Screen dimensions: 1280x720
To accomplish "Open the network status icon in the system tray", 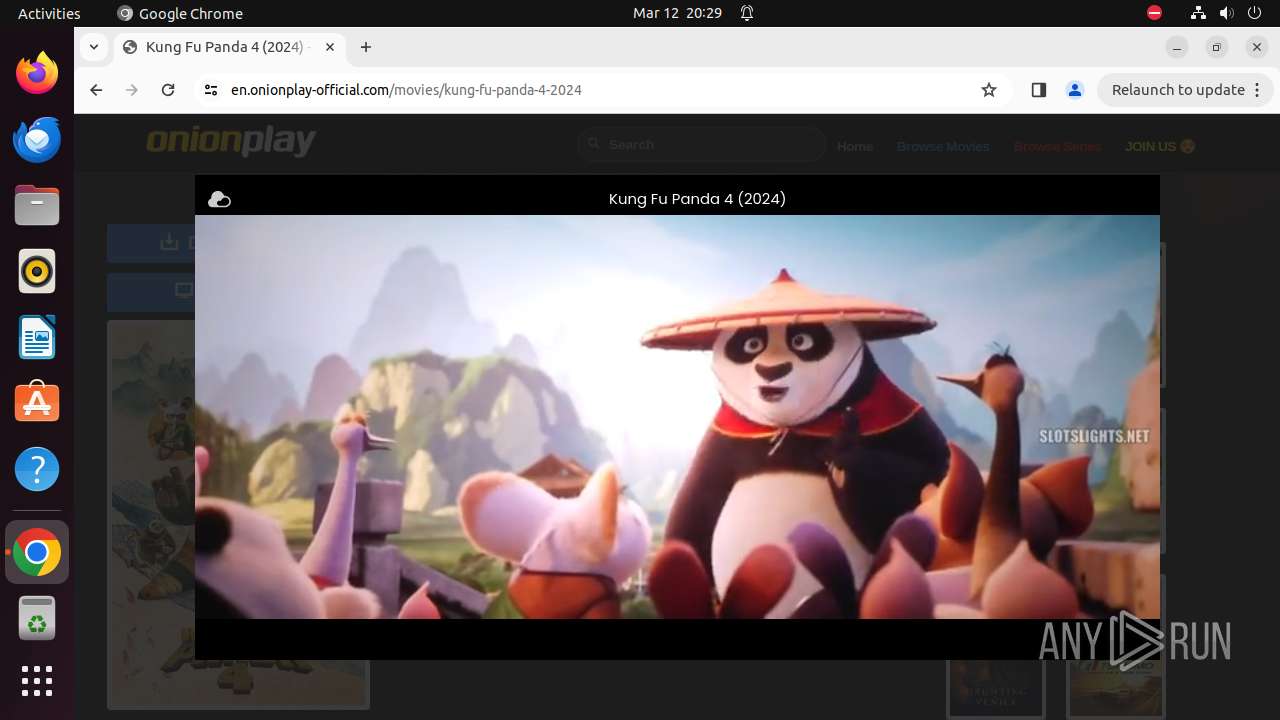I will pos(1198,13).
